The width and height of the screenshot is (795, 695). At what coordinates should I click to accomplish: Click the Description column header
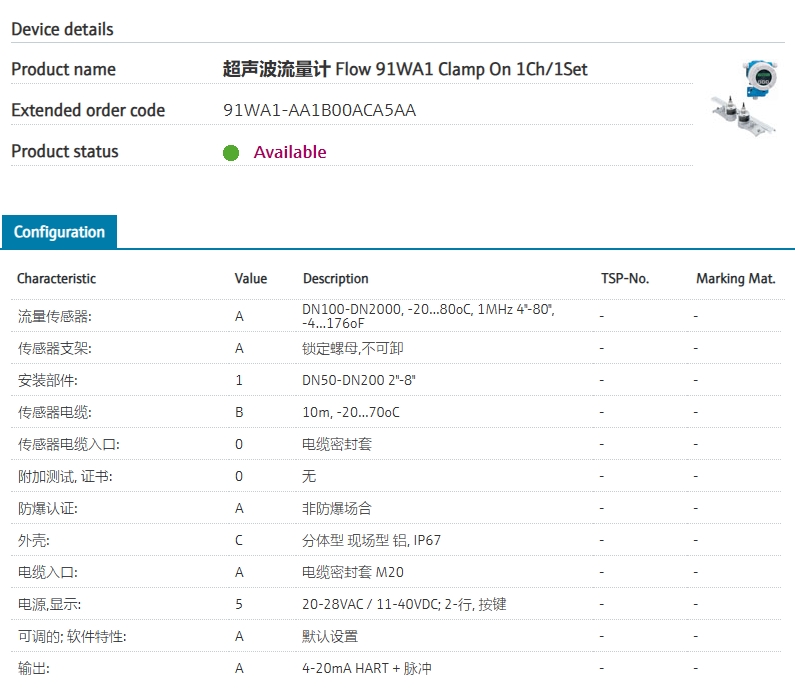[x=335, y=279]
